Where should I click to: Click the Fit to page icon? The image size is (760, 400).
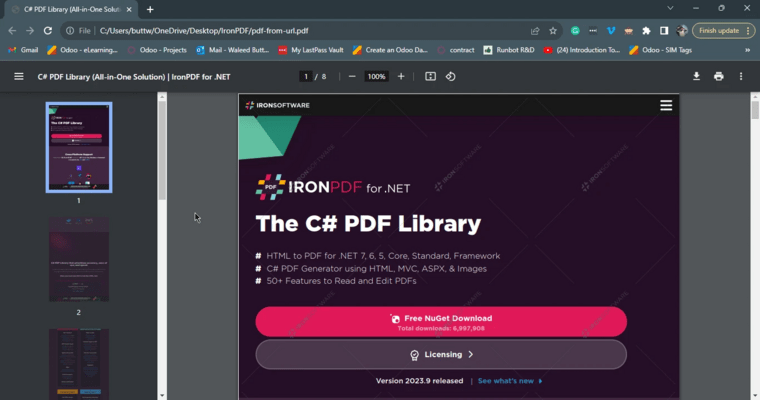(x=430, y=77)
